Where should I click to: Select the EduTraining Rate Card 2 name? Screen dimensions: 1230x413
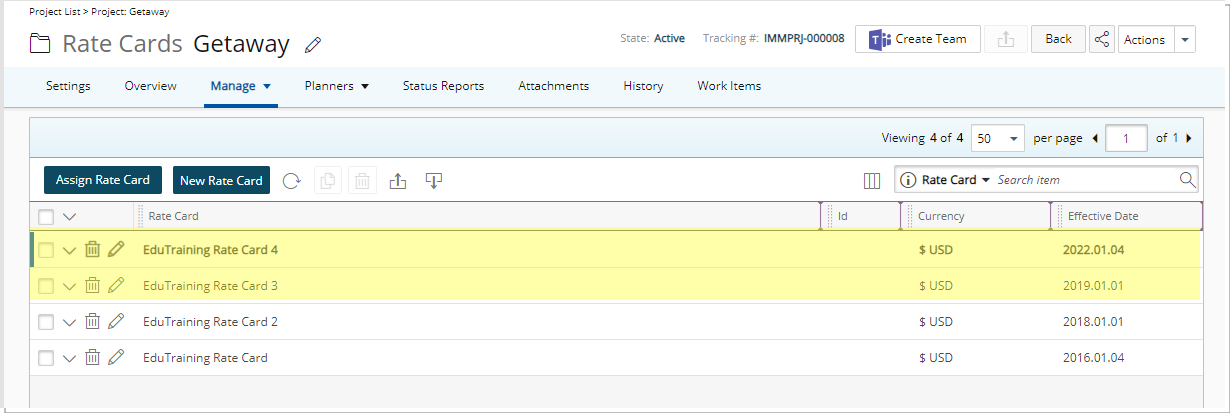click(x=210, y=322)
